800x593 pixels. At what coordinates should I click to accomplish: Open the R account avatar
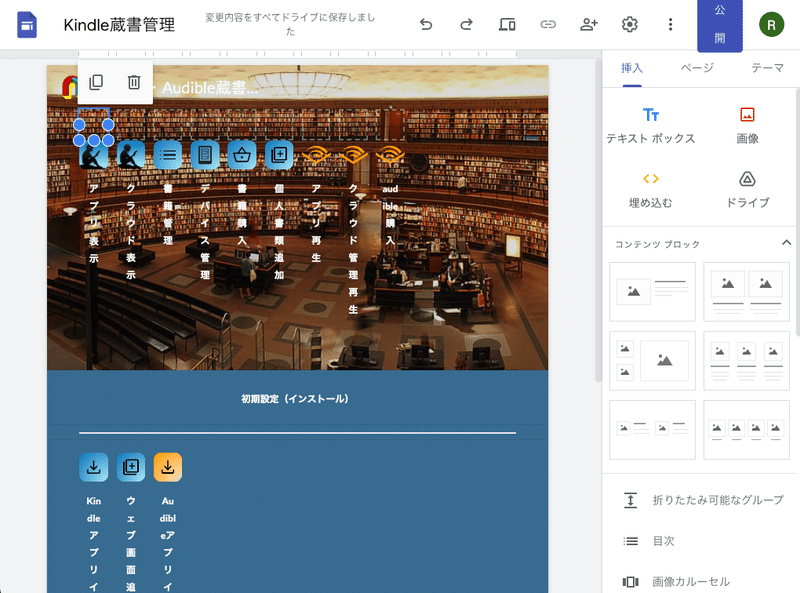(771, 24)
